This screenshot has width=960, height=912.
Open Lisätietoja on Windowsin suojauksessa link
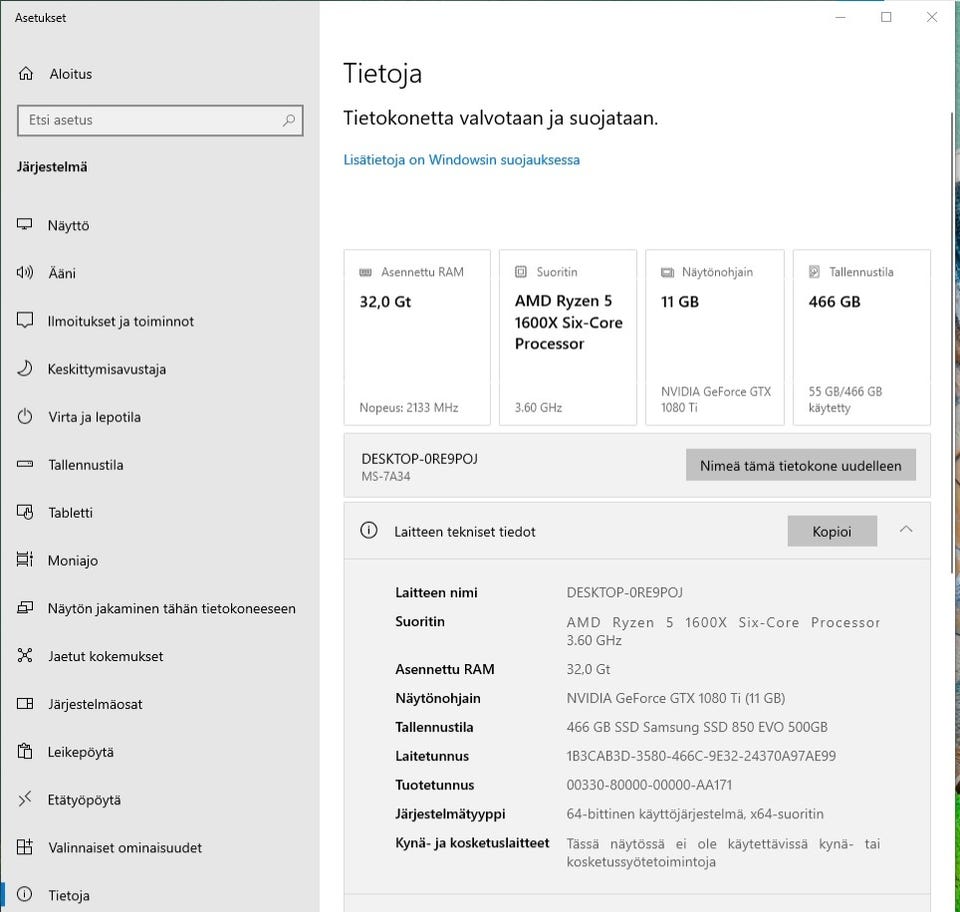462,160
